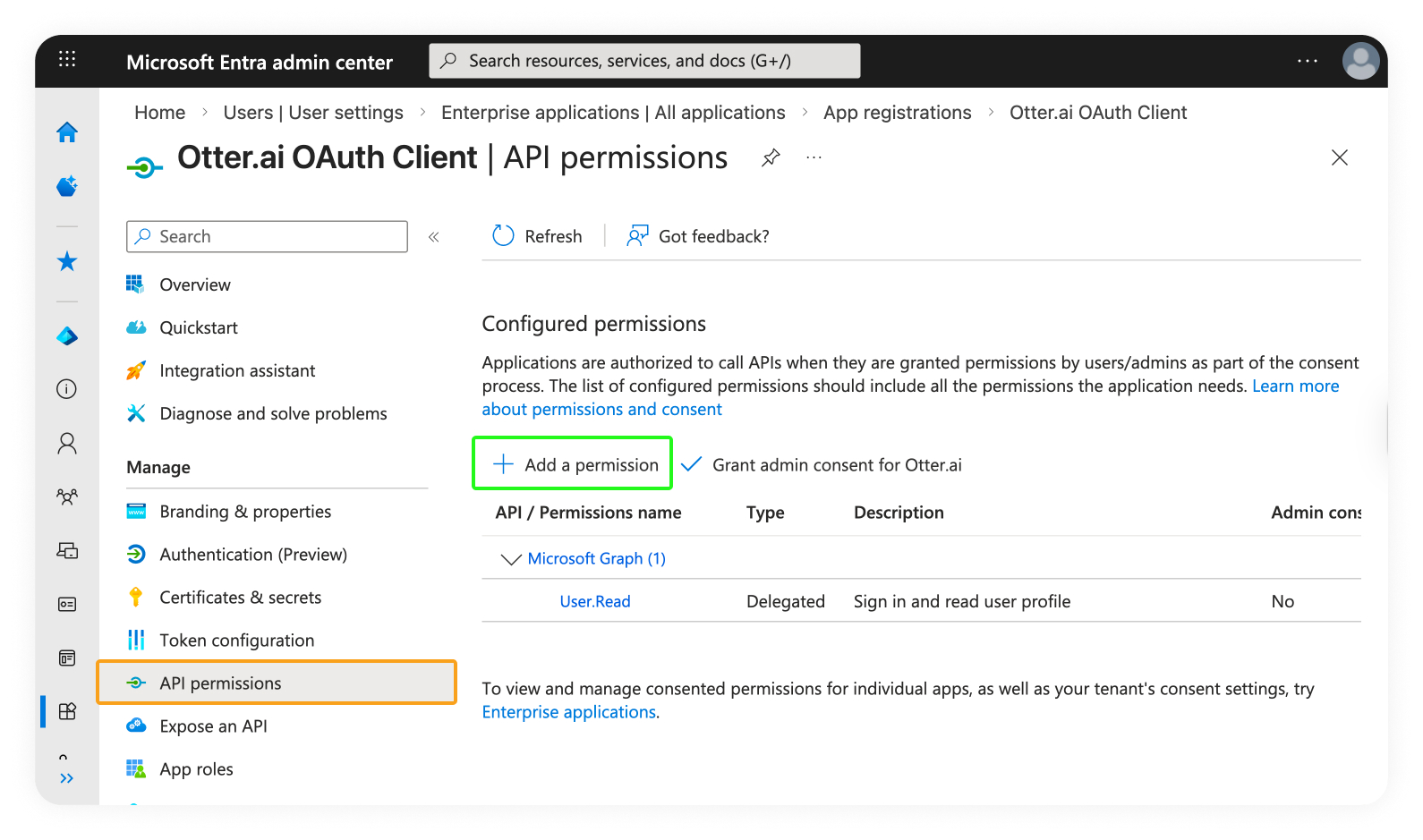Collapse the Microsoft Graph permissions group

click(511, 559)
